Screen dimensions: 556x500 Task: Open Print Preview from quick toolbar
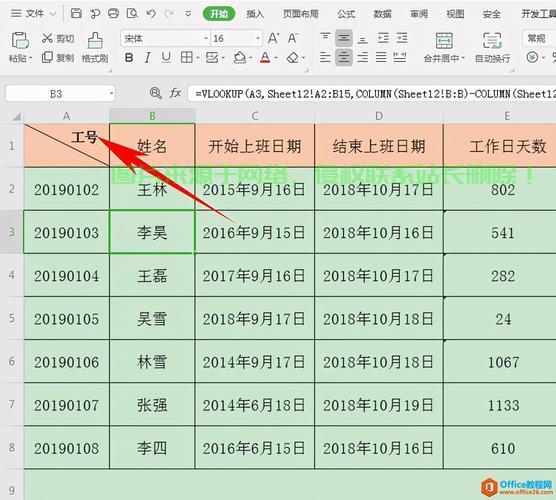coord(132,14)
